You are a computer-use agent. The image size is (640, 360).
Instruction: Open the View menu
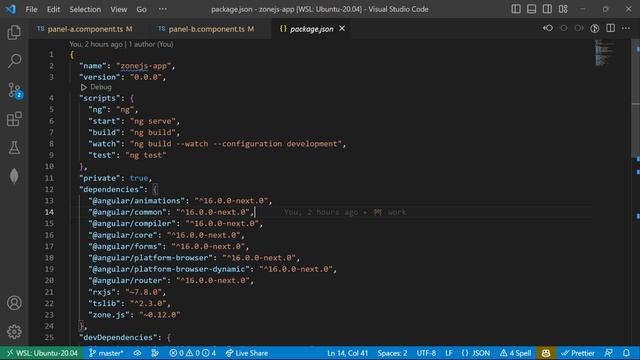[x=118, y=9]
